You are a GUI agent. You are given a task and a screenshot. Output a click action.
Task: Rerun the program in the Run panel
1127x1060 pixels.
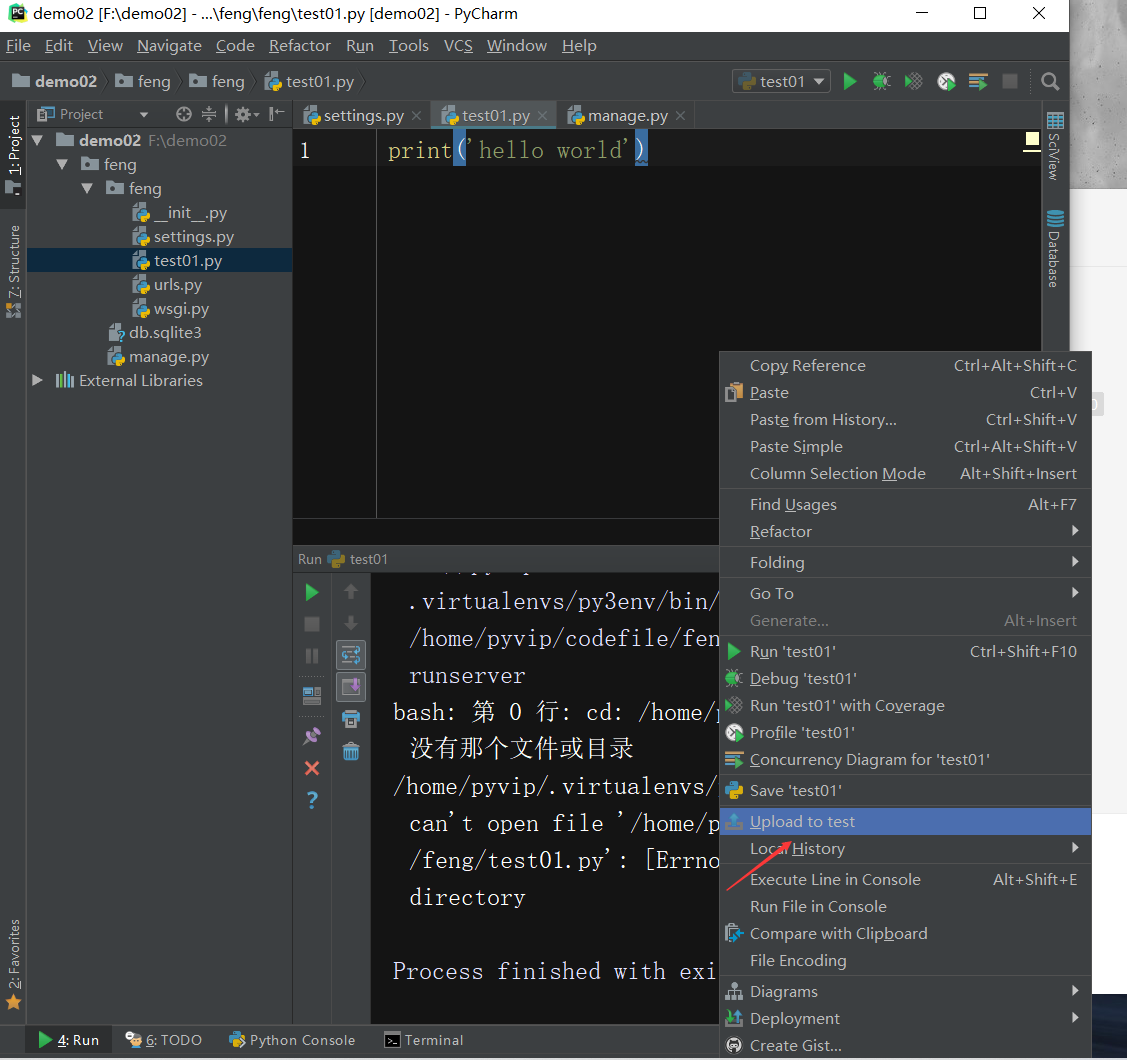pyautogui.click(x=311, y=592)
